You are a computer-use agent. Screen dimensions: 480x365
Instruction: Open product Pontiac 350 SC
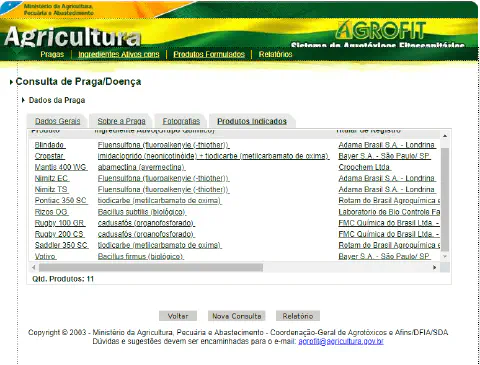[x=61, y=200]
